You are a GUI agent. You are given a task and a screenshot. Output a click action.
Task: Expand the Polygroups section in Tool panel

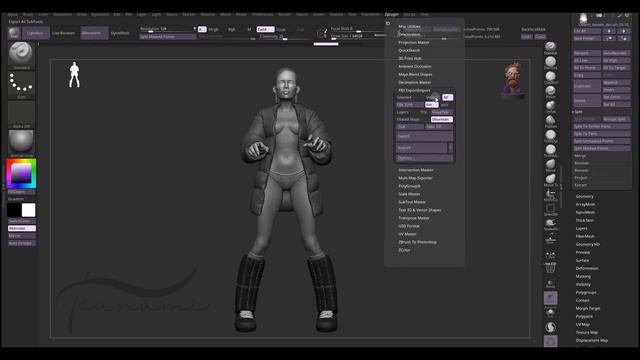[x=586, y=293]
